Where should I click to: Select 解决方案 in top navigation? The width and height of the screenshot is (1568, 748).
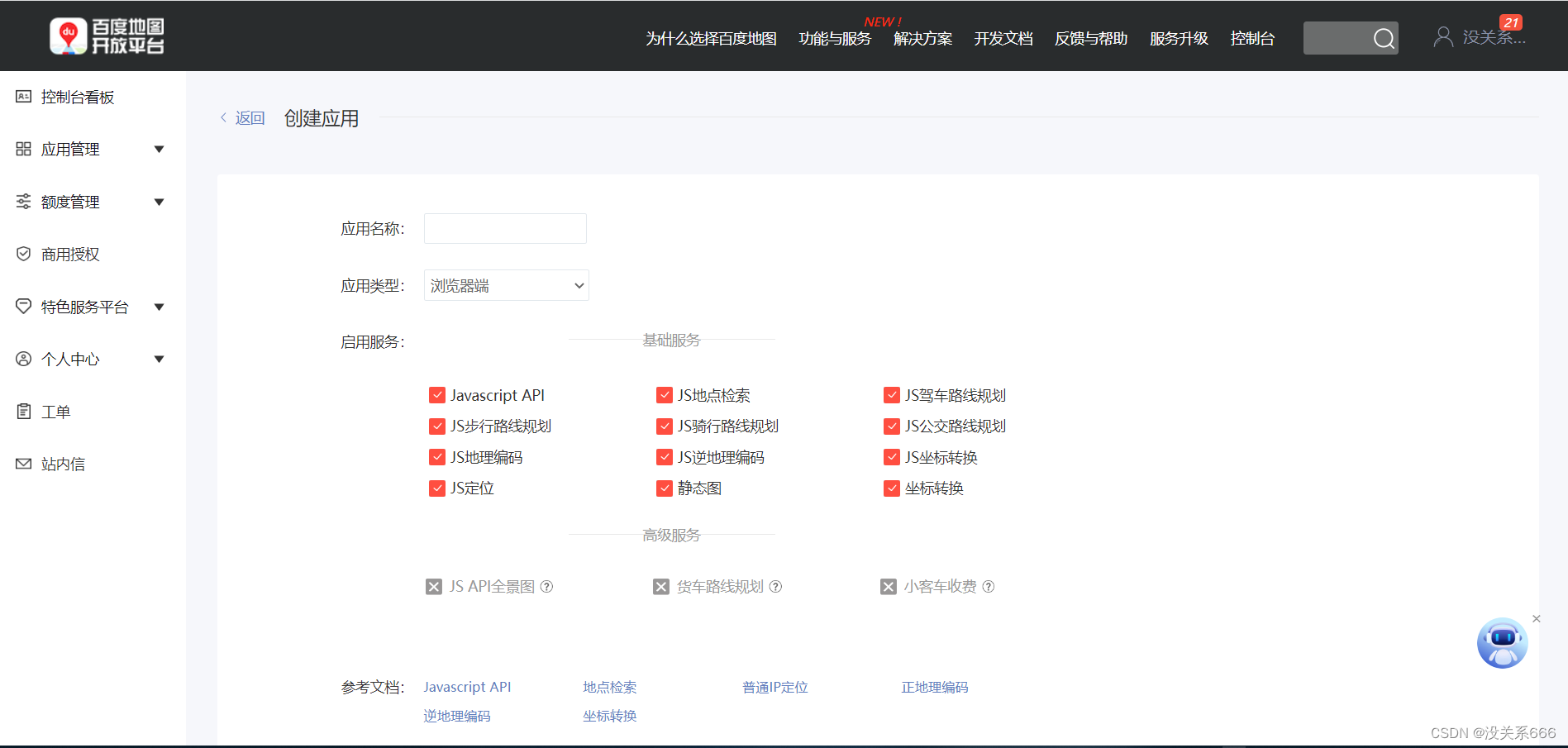coord(922,38)
